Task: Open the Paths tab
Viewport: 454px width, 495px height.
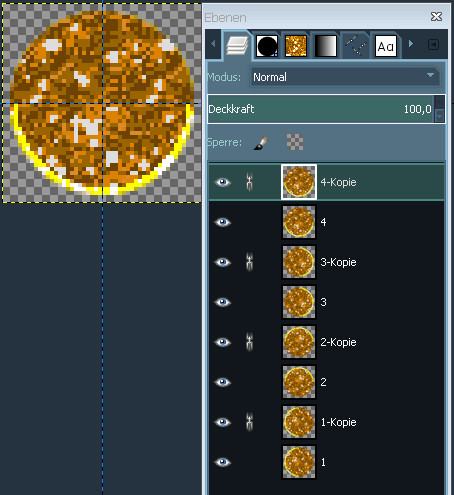Action: 356,46
